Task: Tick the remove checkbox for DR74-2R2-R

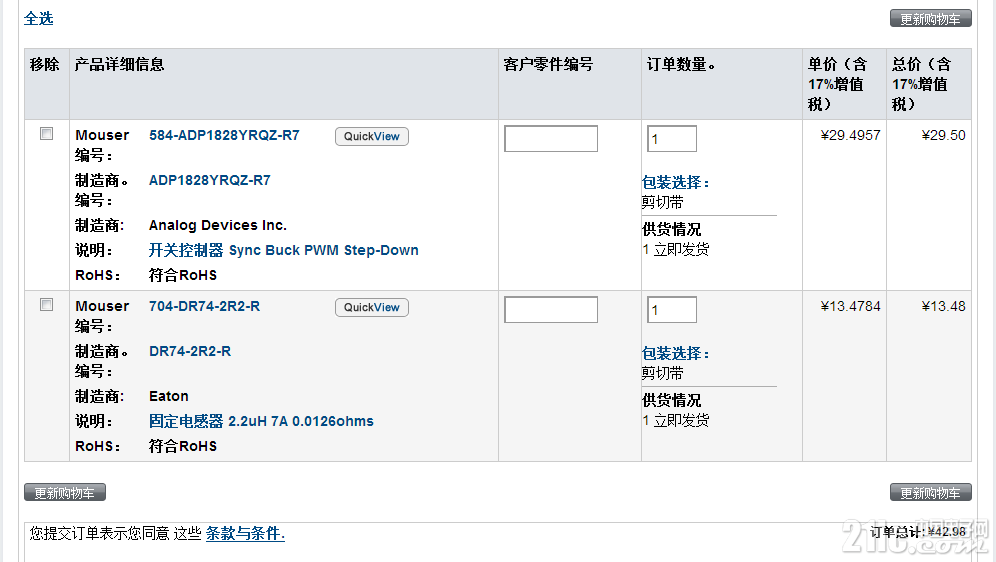Action: pos(46,305)
